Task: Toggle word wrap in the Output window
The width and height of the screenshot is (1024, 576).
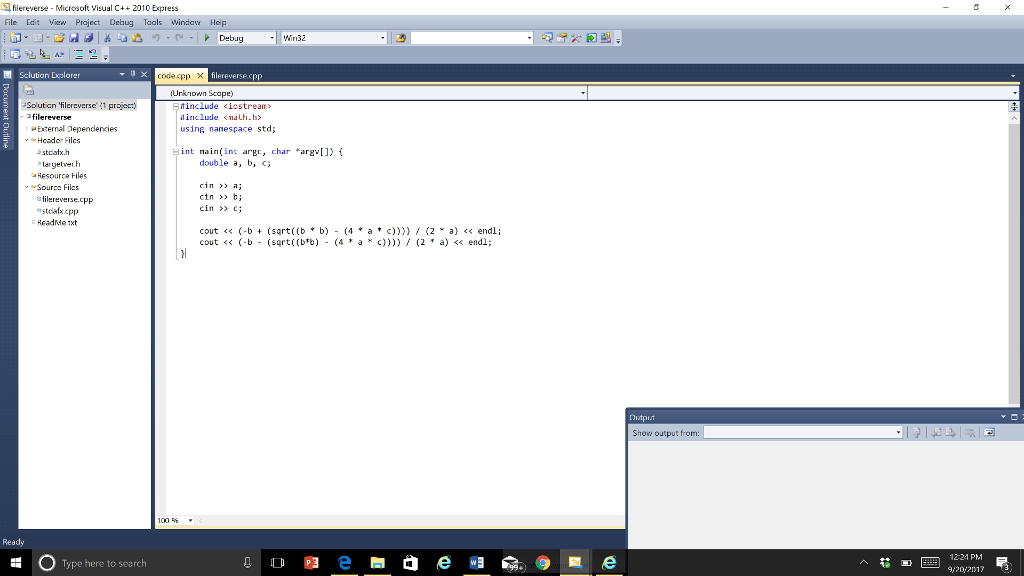Action: click(x=990, y=432)
